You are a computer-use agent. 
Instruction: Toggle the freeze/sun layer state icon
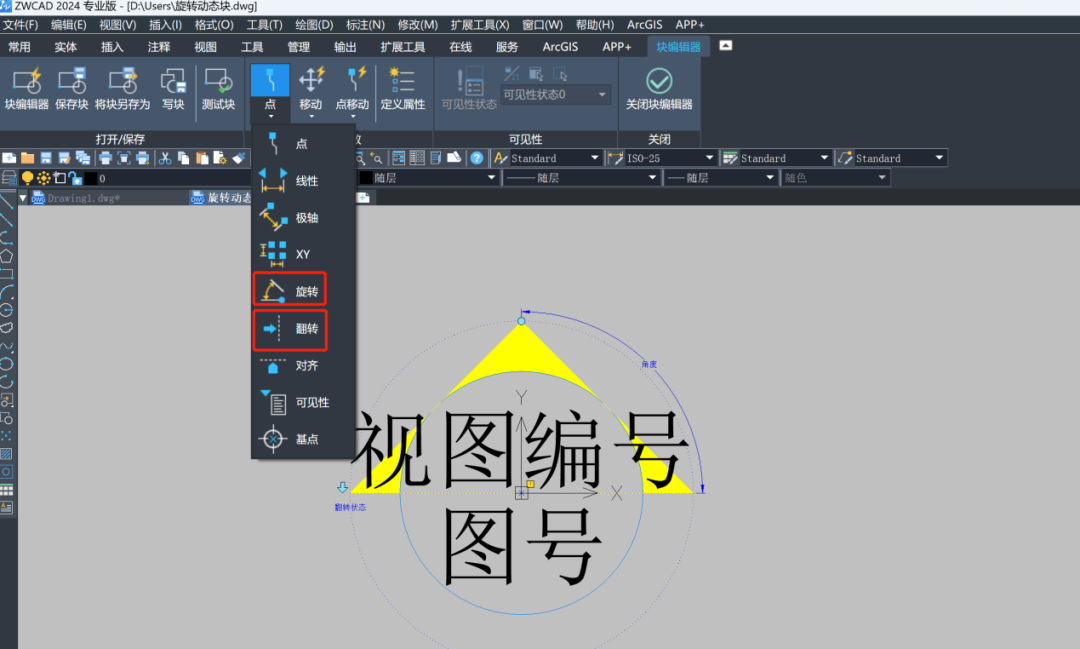tap(44, 177)
